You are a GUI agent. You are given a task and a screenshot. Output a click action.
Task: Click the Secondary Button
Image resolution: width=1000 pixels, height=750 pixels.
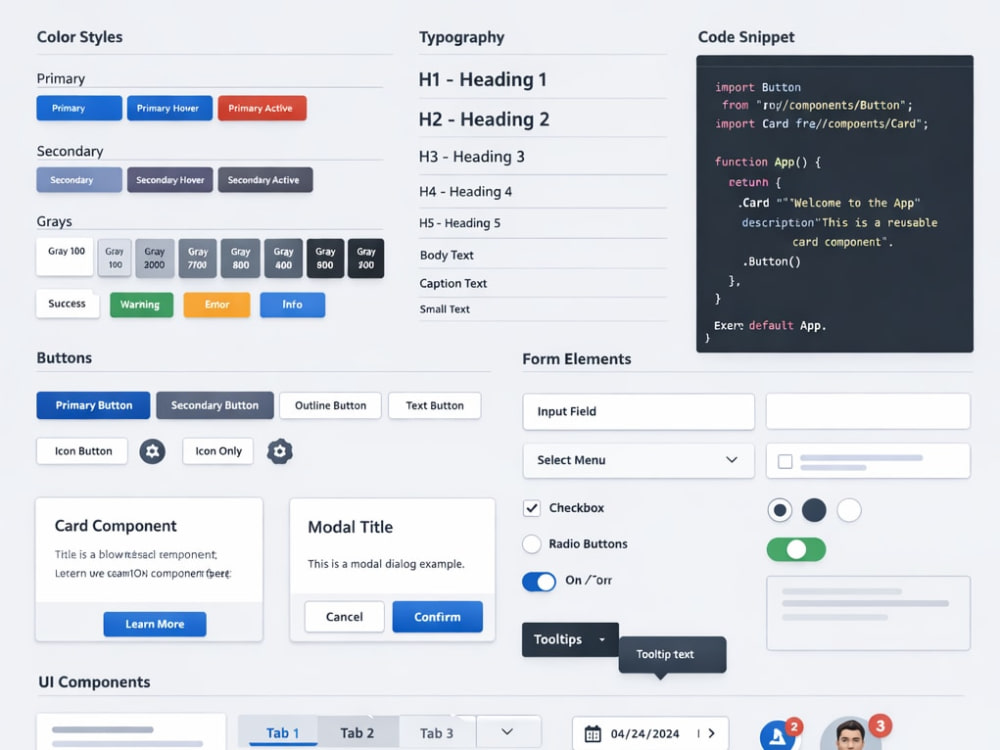(215, 406)
